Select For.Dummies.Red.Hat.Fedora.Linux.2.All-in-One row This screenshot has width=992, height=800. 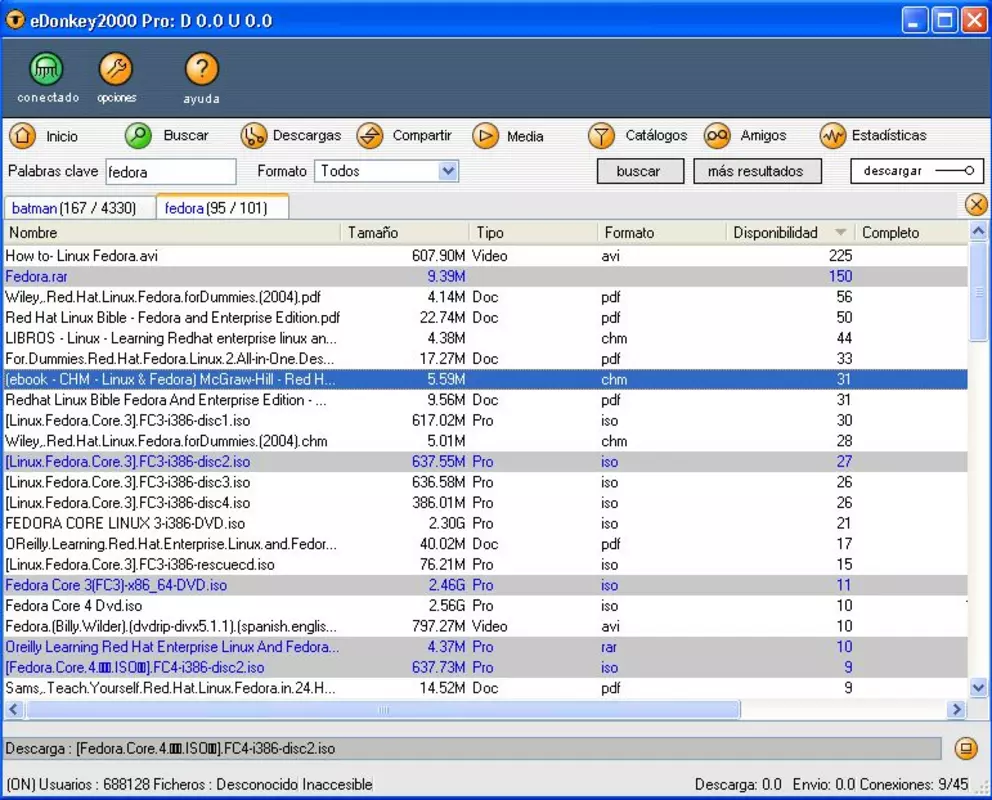[x=486, y=359]
